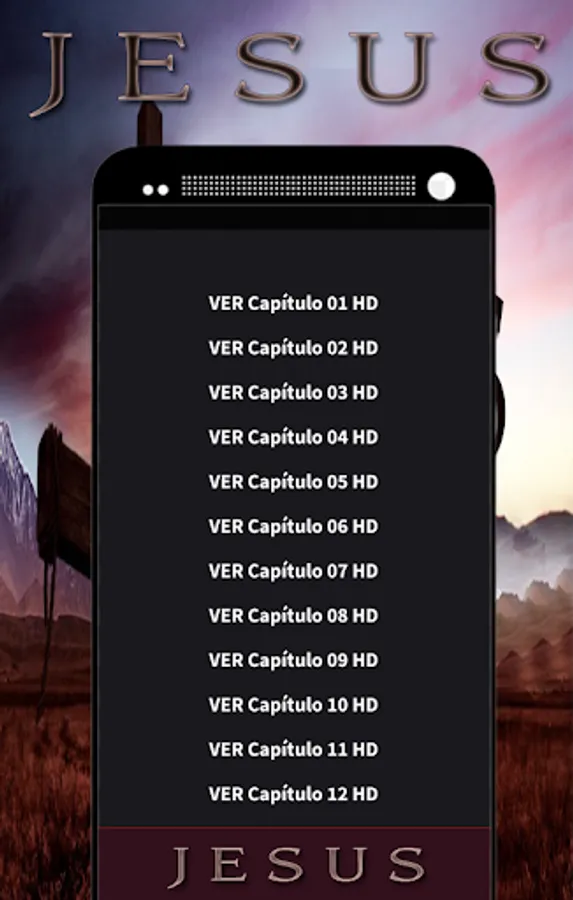Viewport: 573px width, 900px height.
Task: Click the JESUS banner at phone bottom
Action: coord(295,864)
